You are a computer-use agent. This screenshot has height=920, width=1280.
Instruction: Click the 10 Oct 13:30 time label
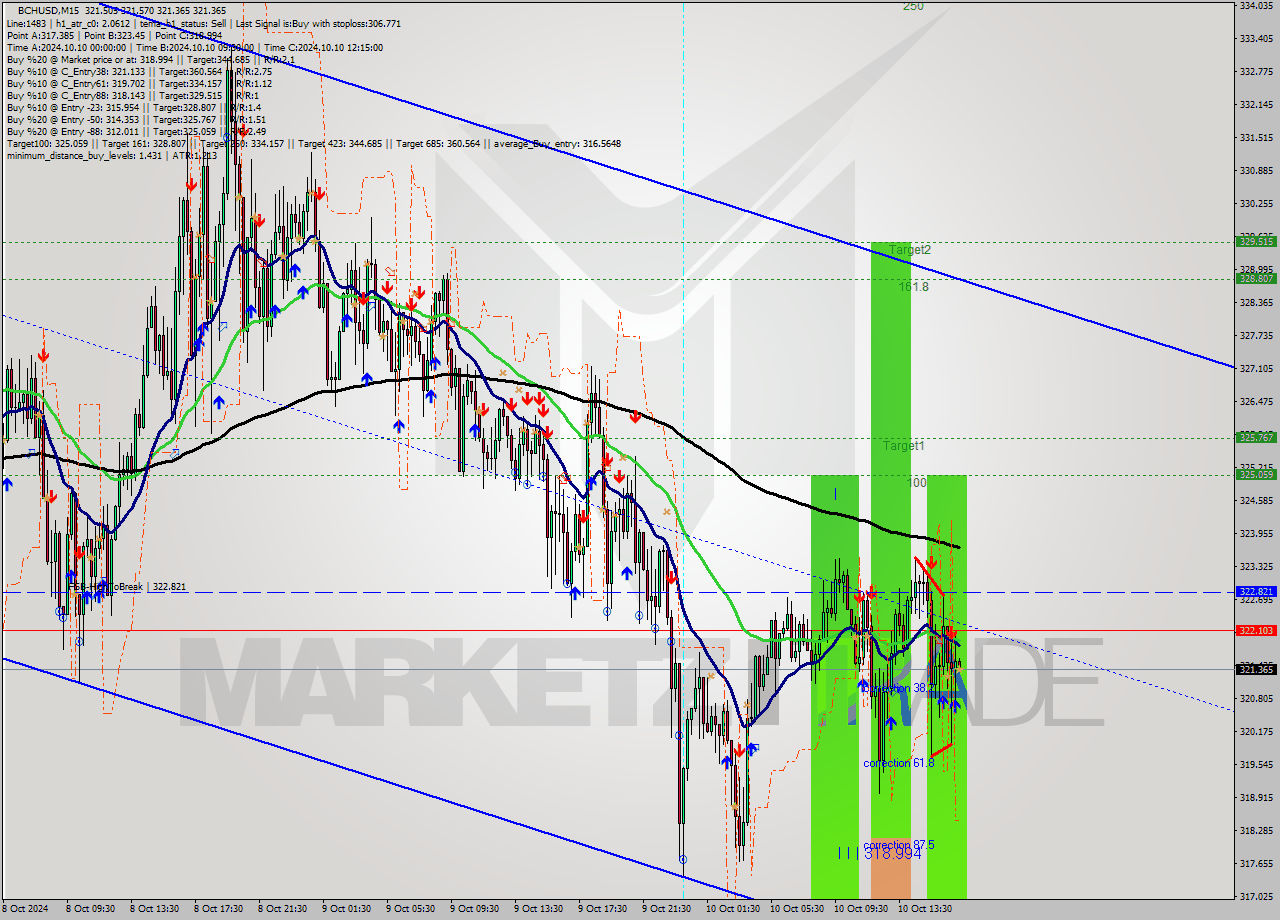click(925, 909)
